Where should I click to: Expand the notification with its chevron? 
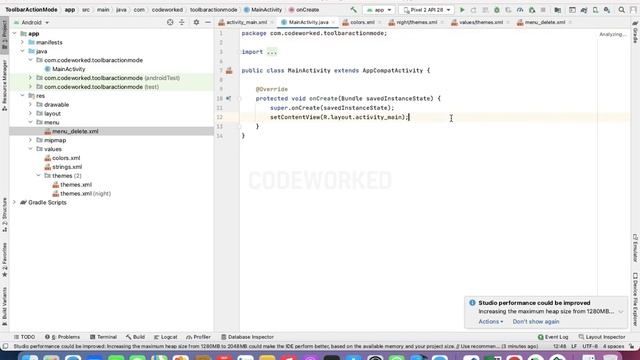tap(620, 312)
